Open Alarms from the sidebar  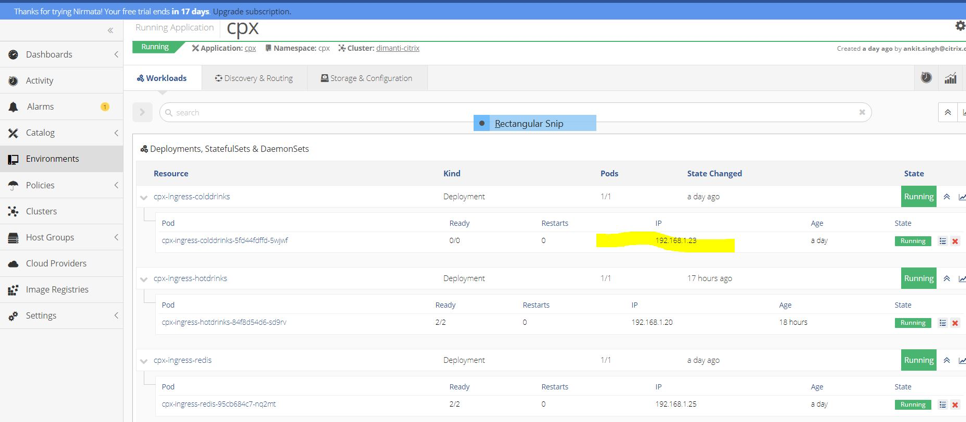coord(40,107)
